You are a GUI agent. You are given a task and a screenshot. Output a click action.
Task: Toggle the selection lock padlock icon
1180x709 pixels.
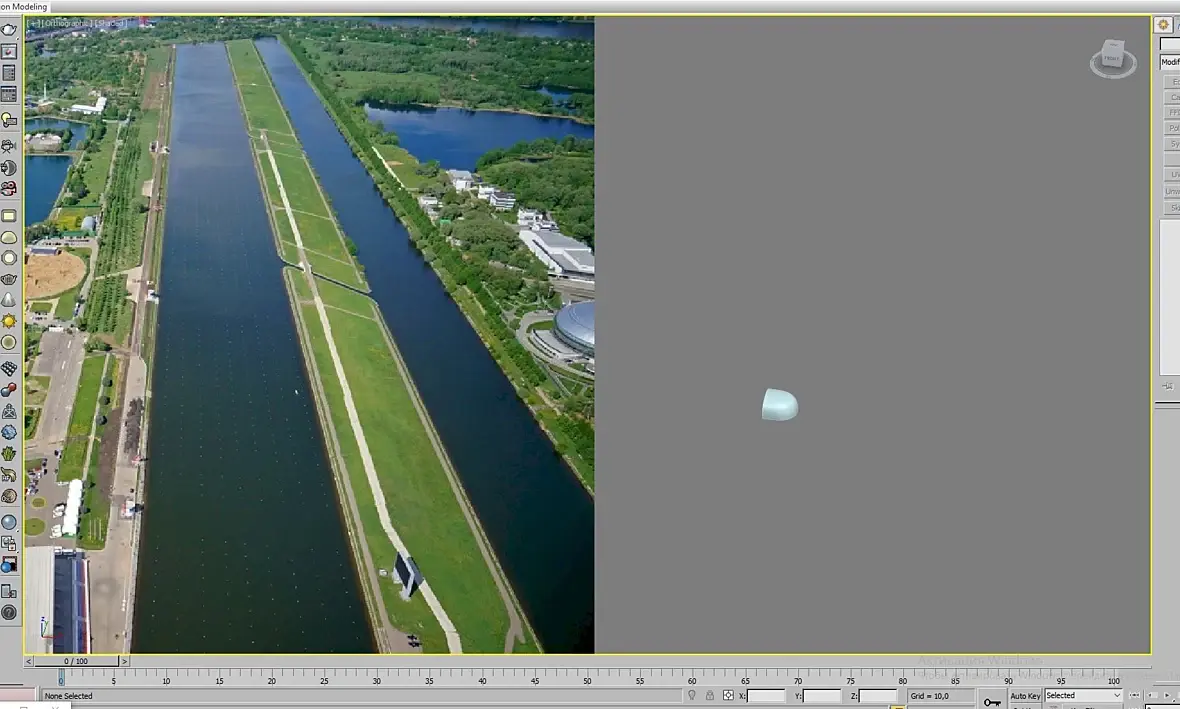tap(710, 695)
